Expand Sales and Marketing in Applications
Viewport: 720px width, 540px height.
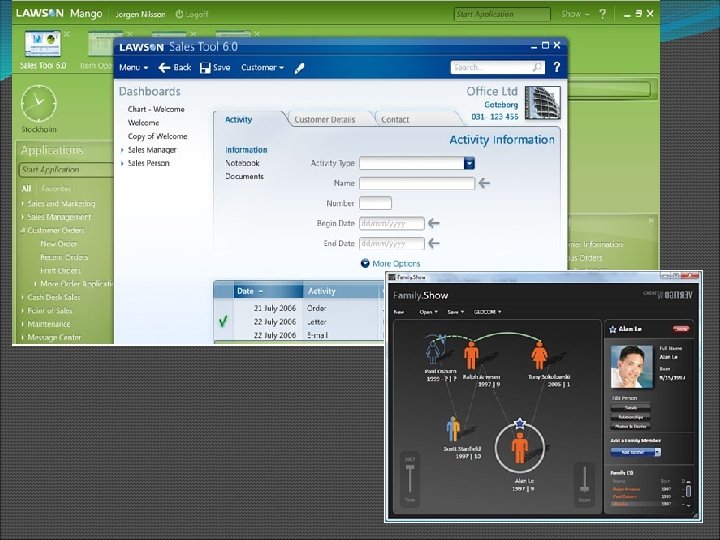[x=22, y=203]
